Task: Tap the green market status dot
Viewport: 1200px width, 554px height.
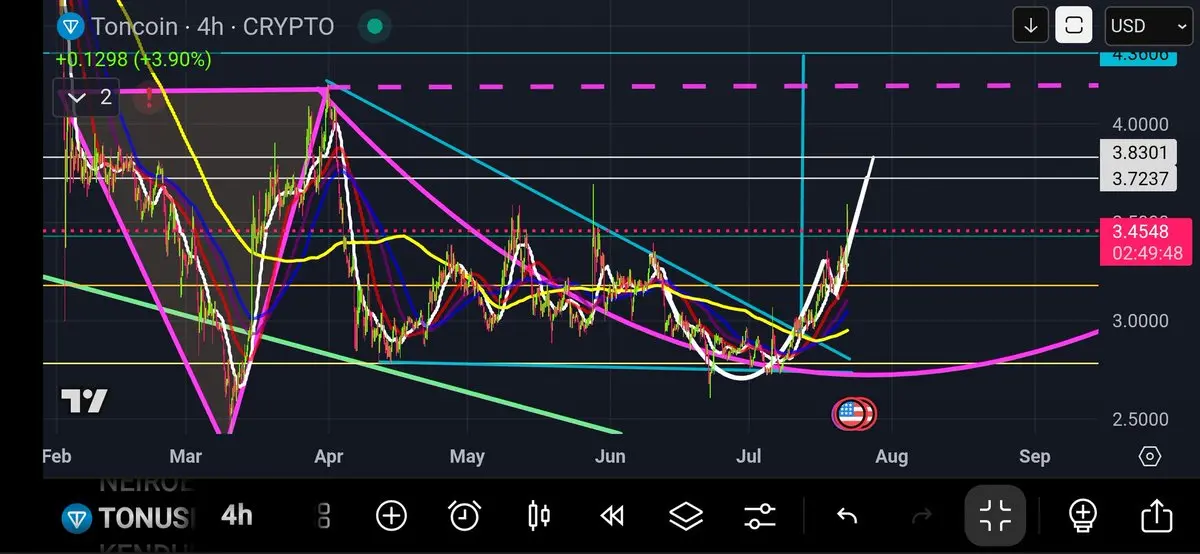Action: click(374, 27)
